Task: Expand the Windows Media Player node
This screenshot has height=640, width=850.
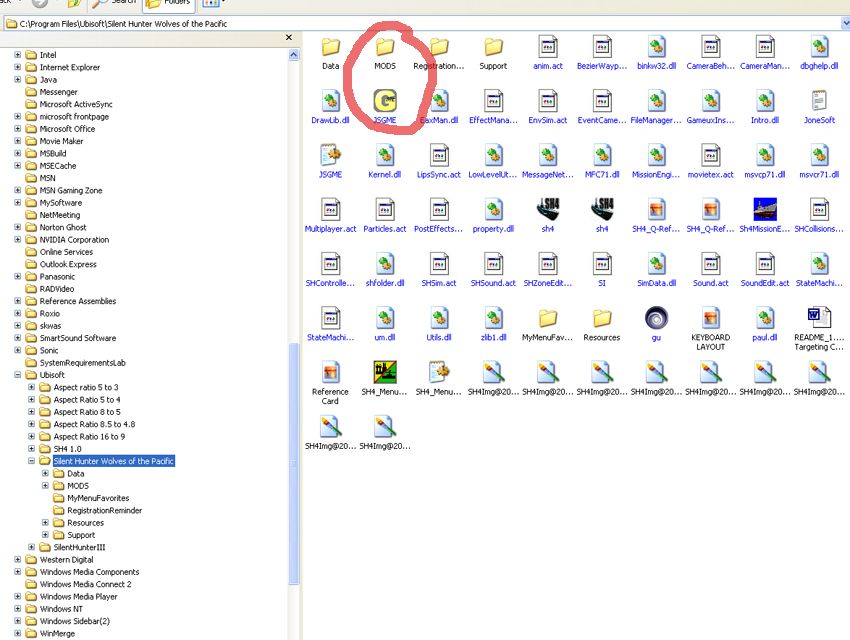Action: point(18,597)
